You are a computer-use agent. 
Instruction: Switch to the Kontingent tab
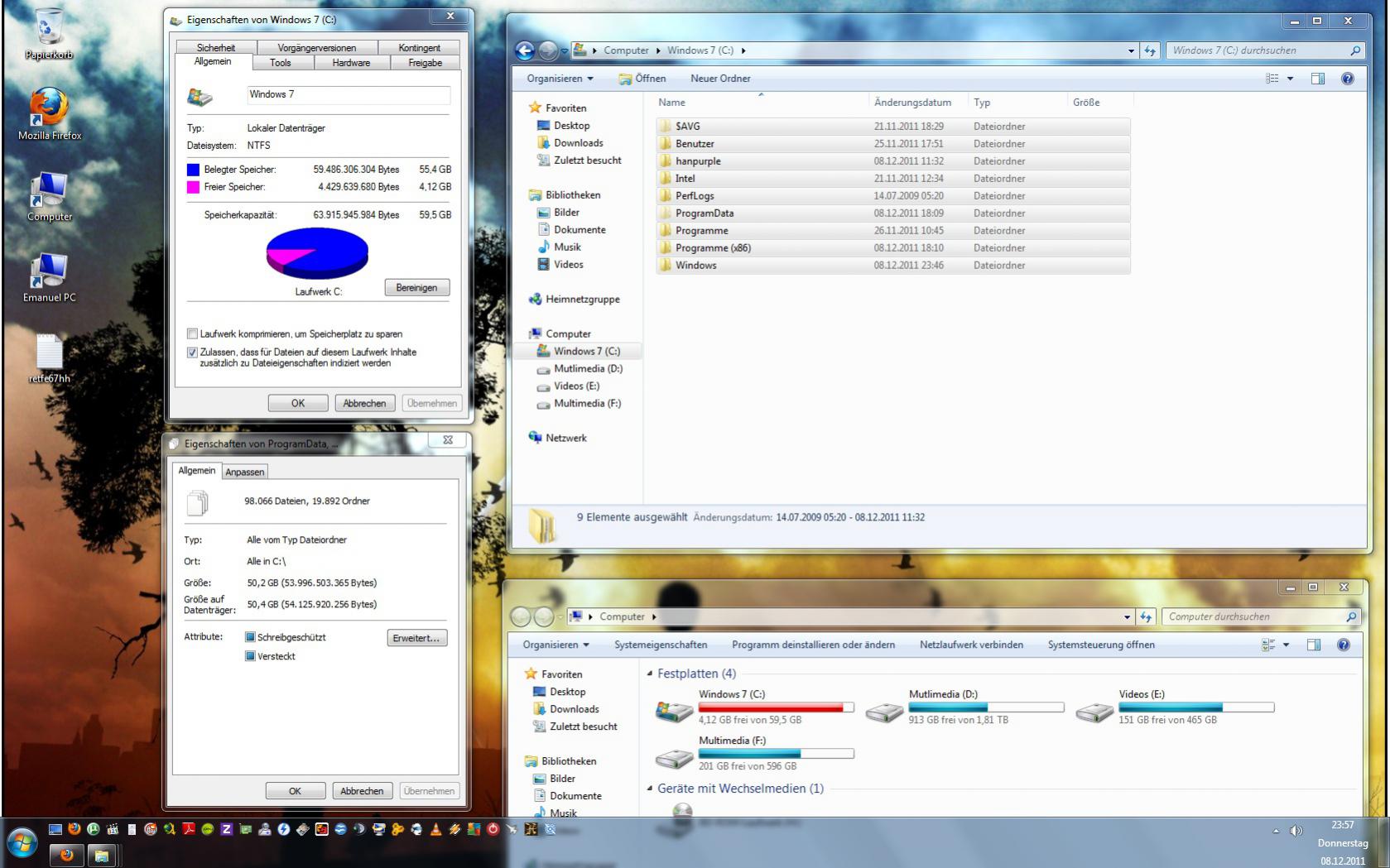(420, 48)
